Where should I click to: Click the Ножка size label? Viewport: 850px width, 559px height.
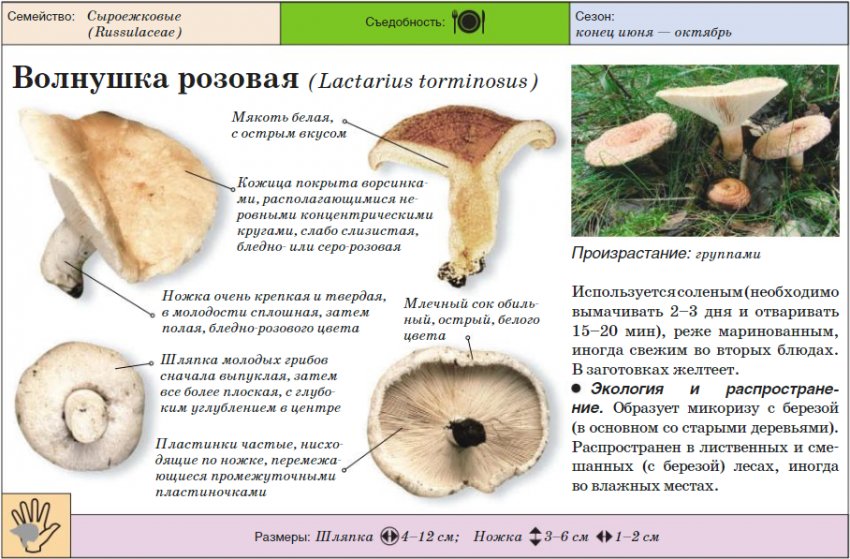pos(497,537)
